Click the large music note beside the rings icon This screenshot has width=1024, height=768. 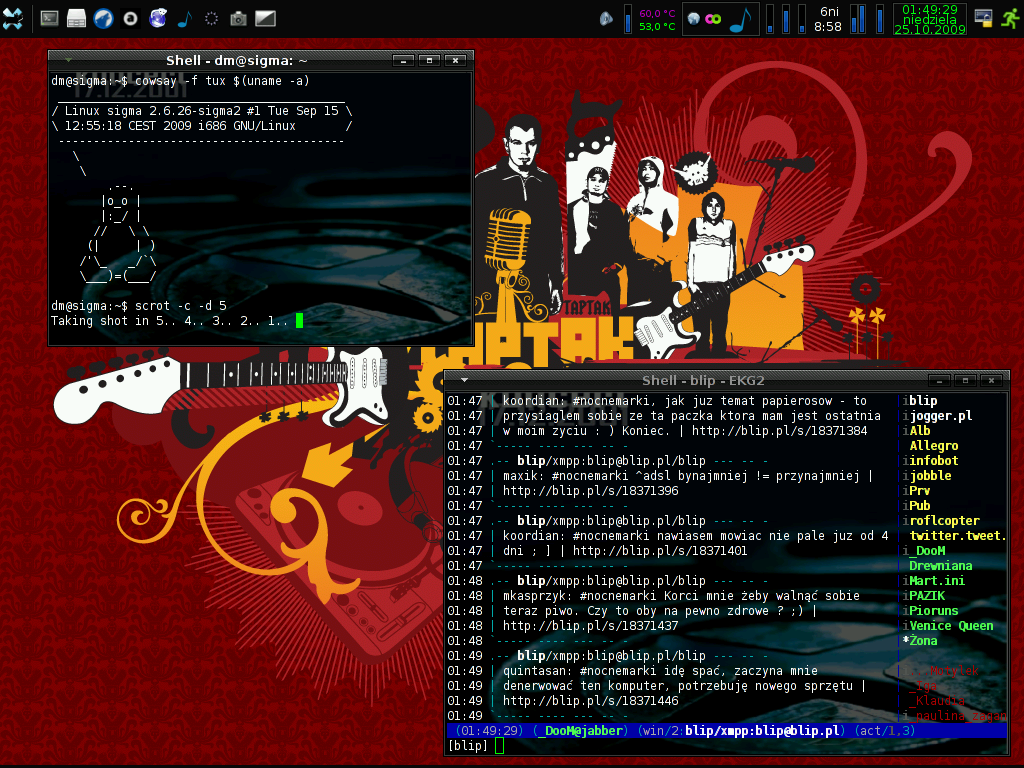pos(740,19)
